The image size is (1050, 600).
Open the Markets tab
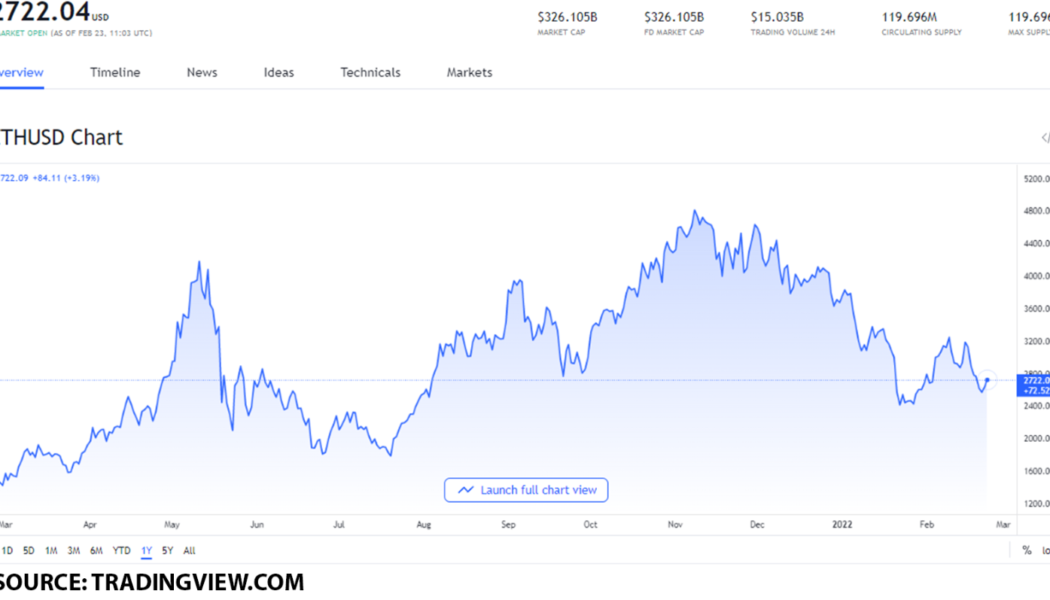(x=469, y=73)
